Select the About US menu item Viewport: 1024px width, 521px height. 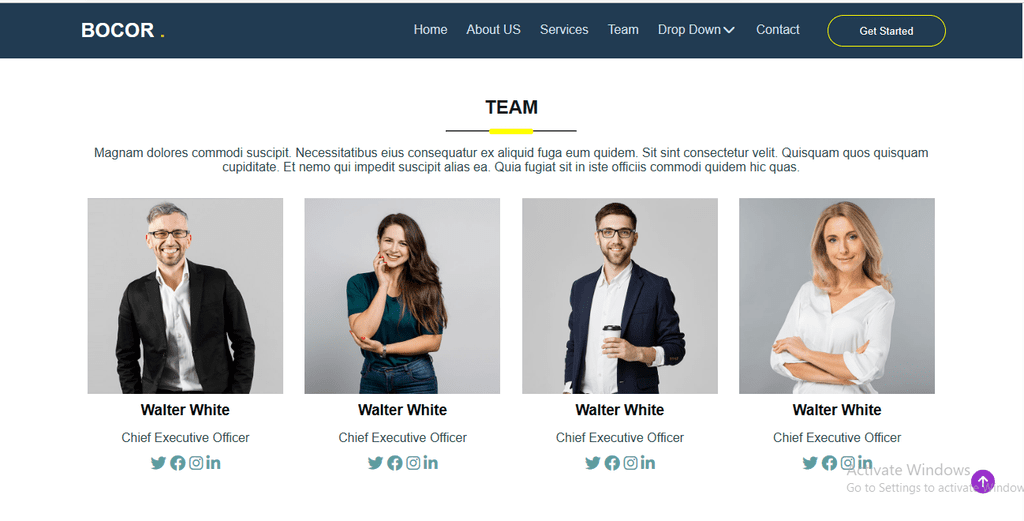[494, 29]
